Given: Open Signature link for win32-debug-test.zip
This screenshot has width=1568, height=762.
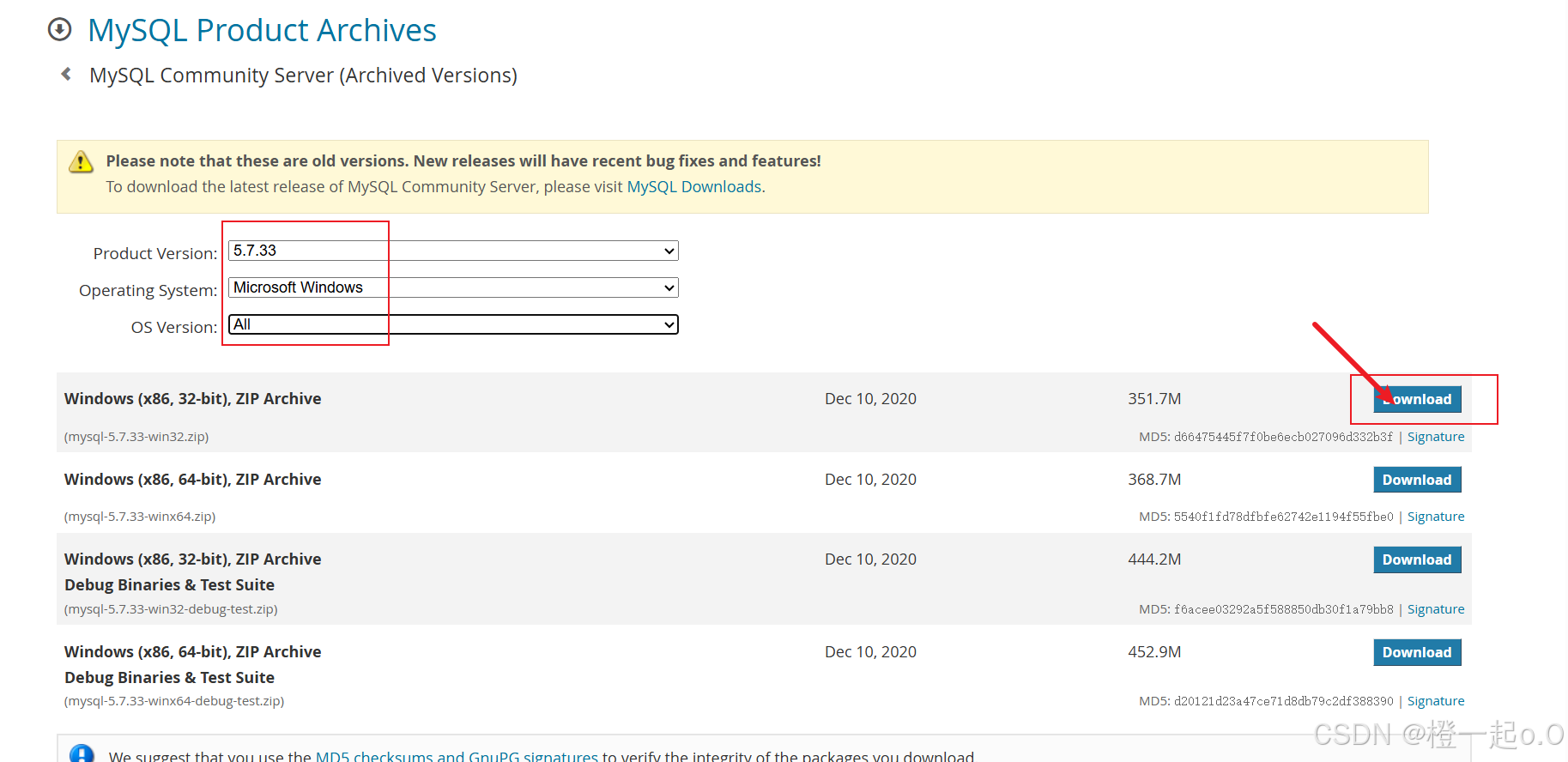Looking at the screenshot, I should click(x=1436, y=609).
